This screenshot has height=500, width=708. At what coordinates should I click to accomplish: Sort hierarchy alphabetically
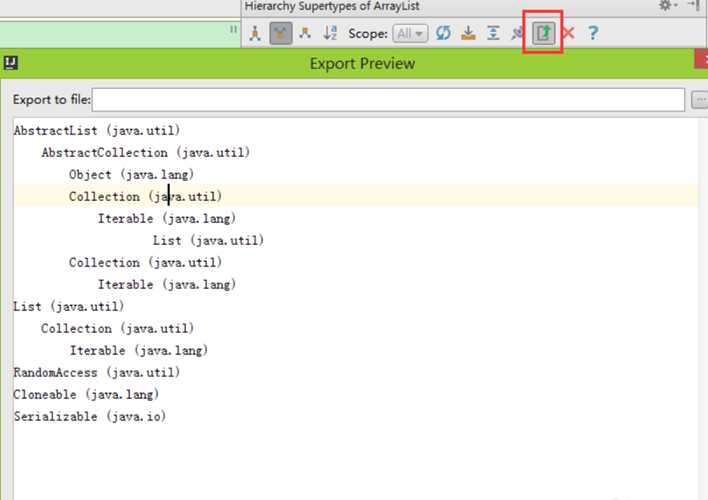pyautogui.click(x=330, y=33)
